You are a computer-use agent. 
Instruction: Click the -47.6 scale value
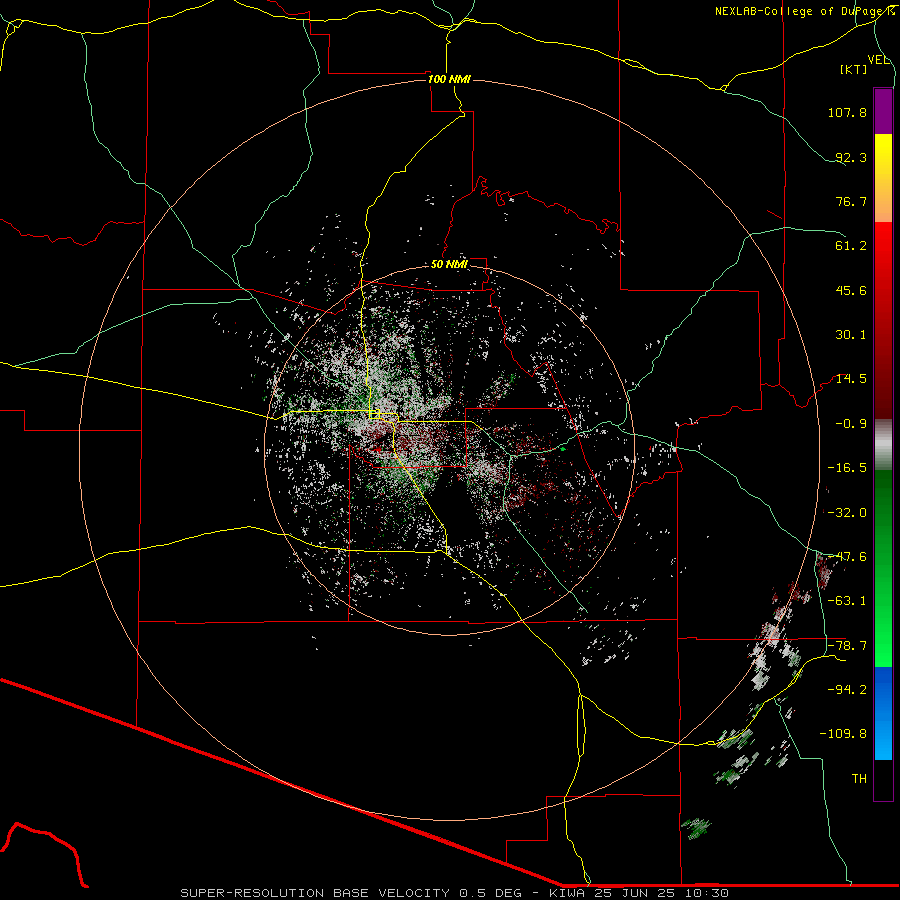(x=847, y=557)
